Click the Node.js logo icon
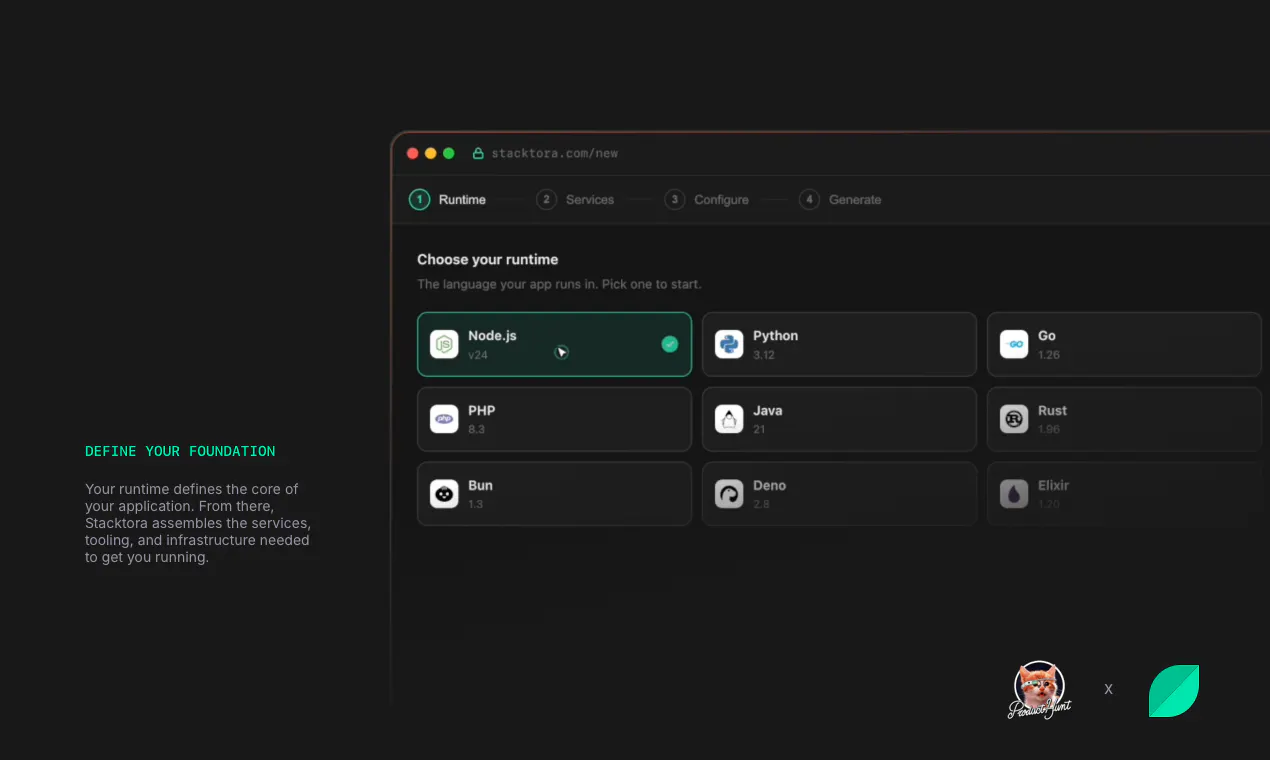 pos(444,344)
